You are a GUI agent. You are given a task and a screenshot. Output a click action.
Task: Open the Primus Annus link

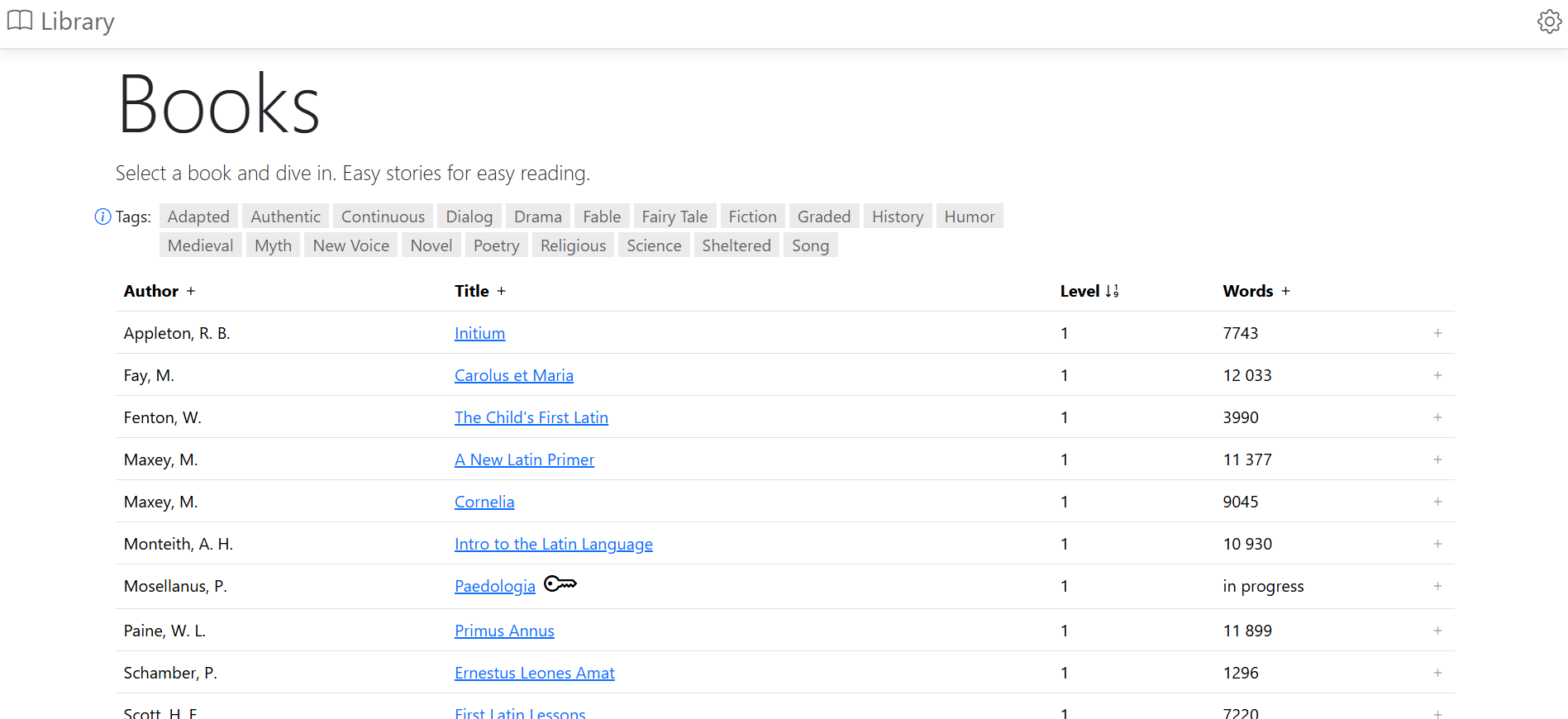pos(504,631)
